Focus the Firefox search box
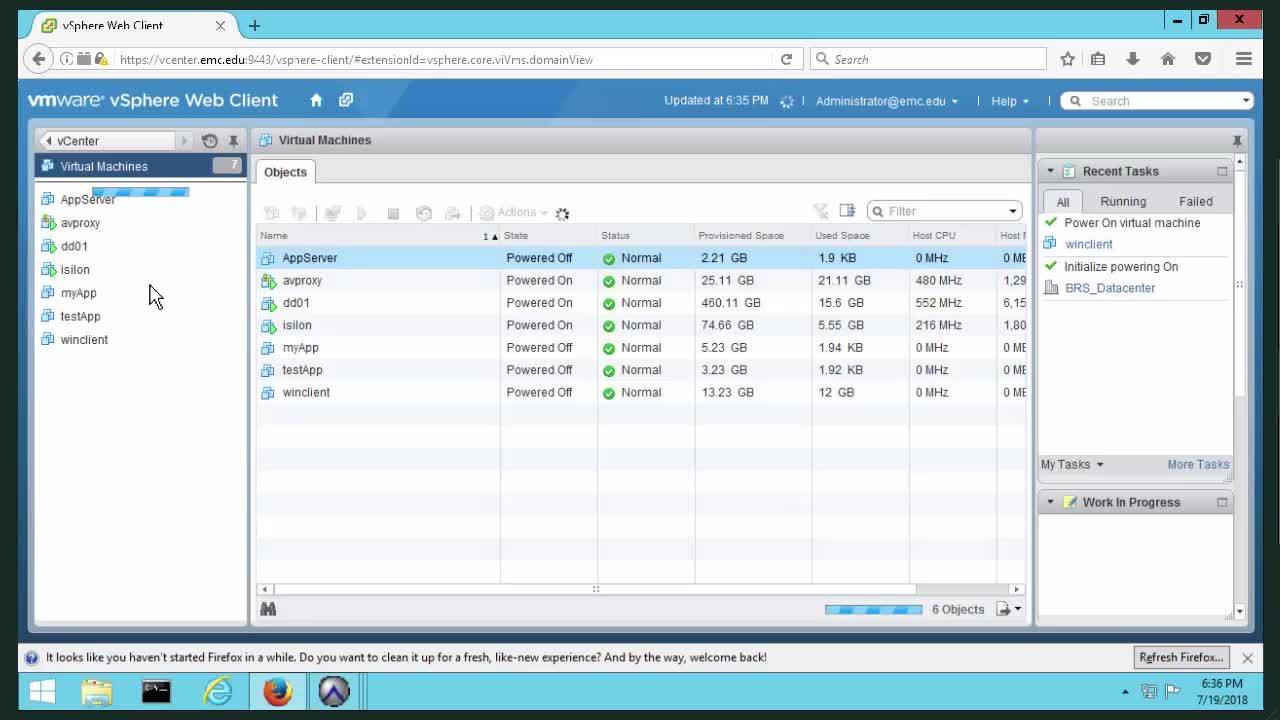Viewport: 1280px width, 720px height. pyautogui.click(x=928, y=59)
